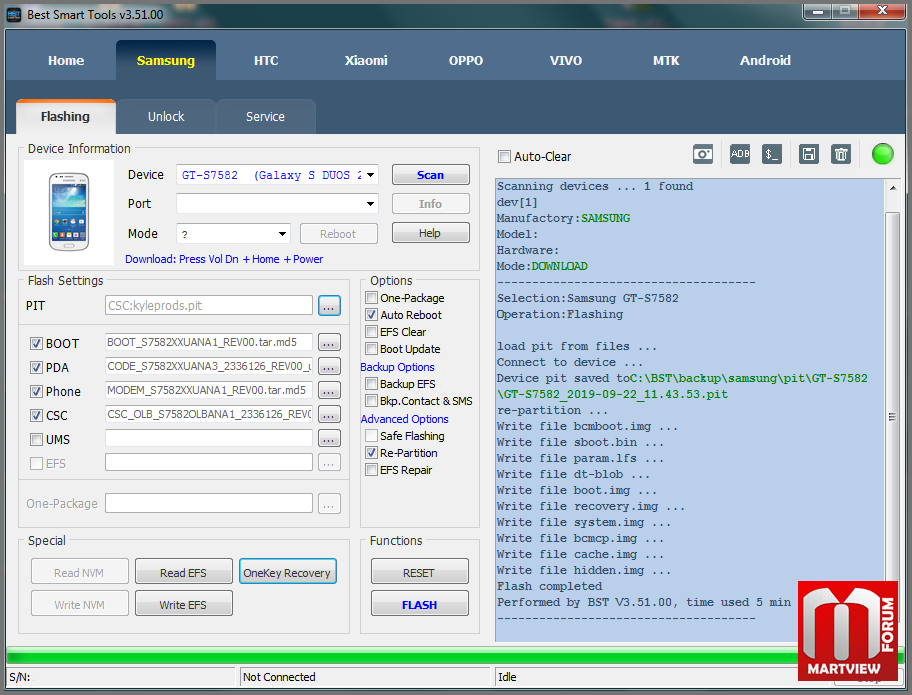Enable EFS Repair option
Image resolution: width=912 pixels, height=695 pixels.
point(372,469)
